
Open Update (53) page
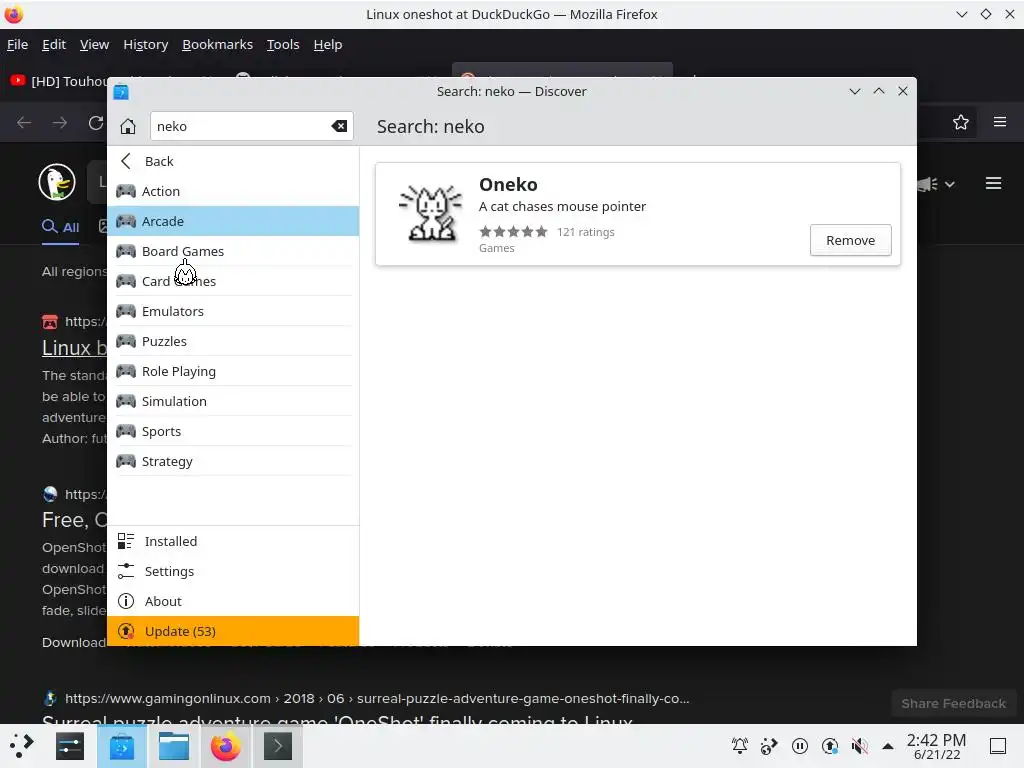pyautogui.click(x=233, y=631)
